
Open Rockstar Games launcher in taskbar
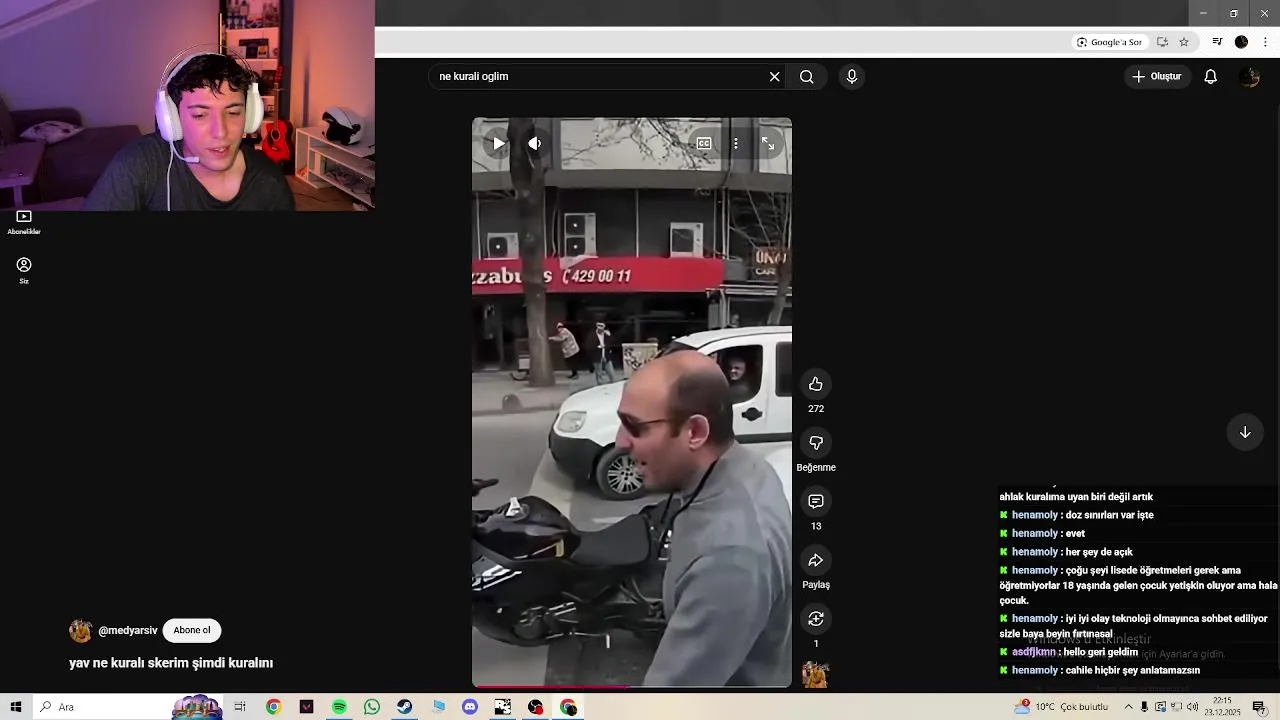tap(503, 707)
